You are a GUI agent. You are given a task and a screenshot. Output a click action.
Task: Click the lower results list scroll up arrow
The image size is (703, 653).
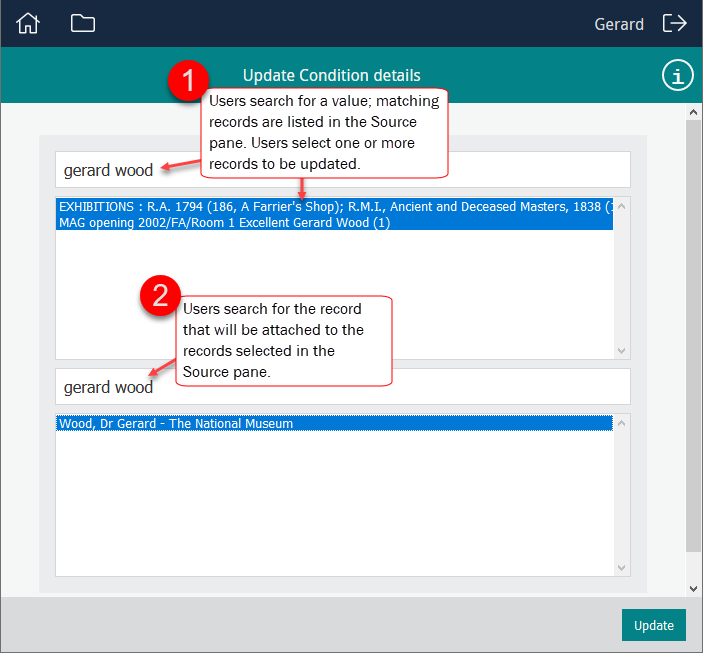622,423
